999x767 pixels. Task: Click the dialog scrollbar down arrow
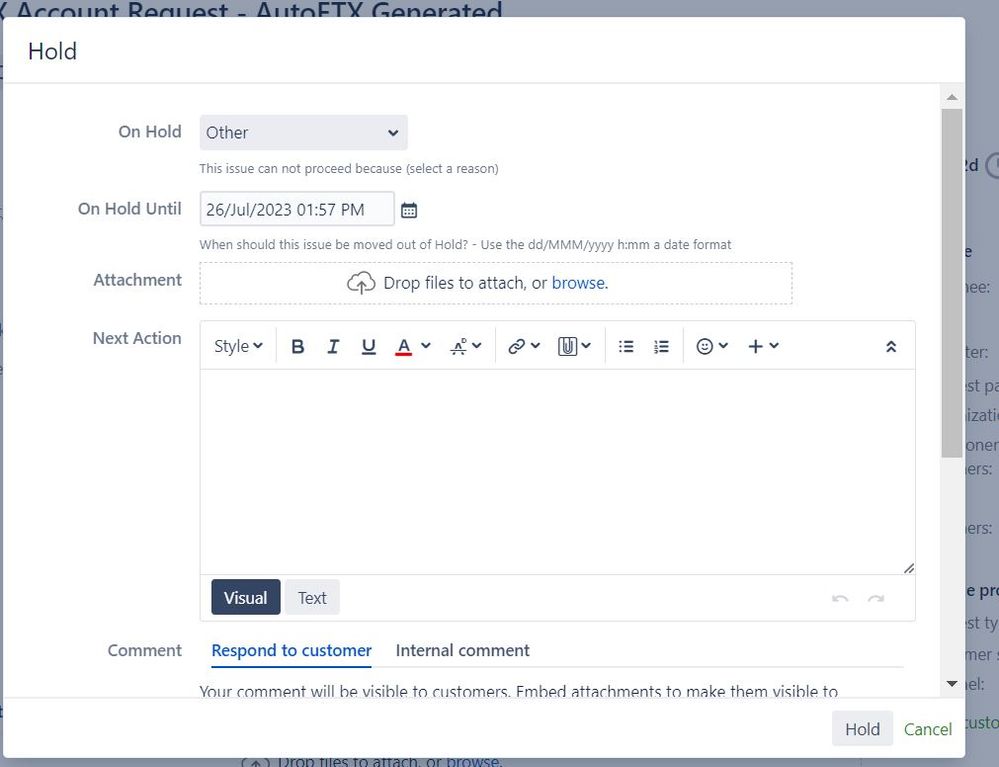coord(952,684)
